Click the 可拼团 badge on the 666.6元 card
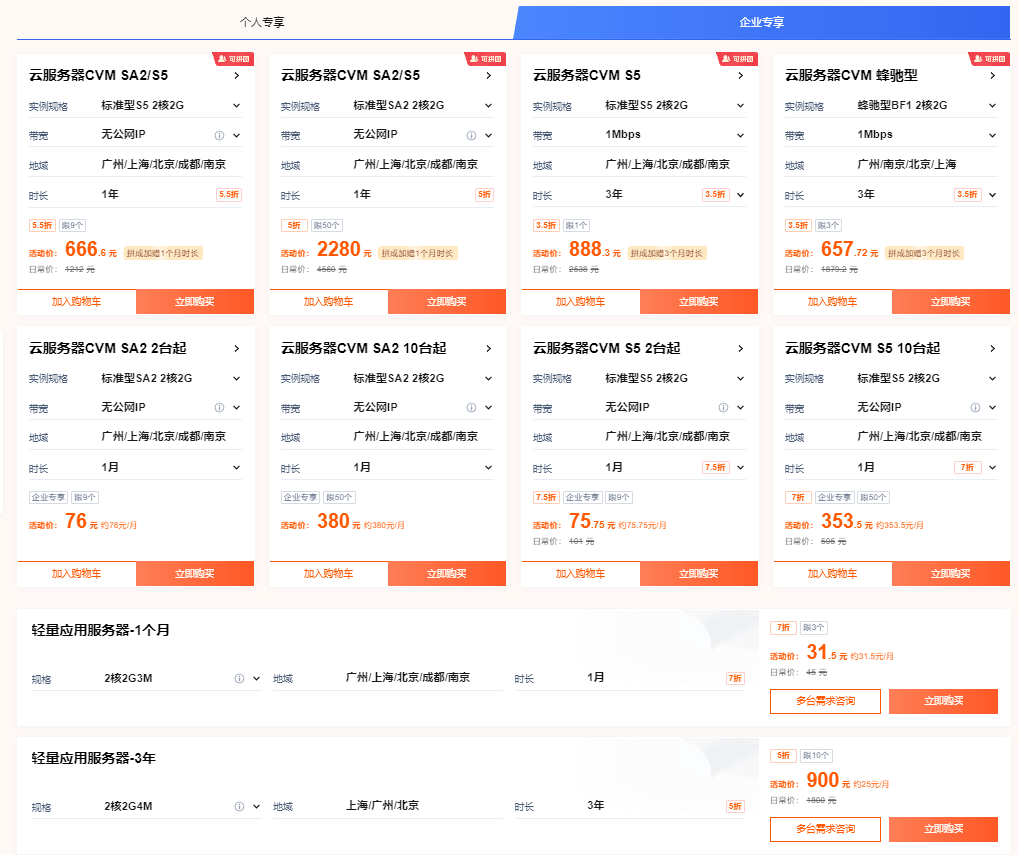1019x855 pixels. 234,59
